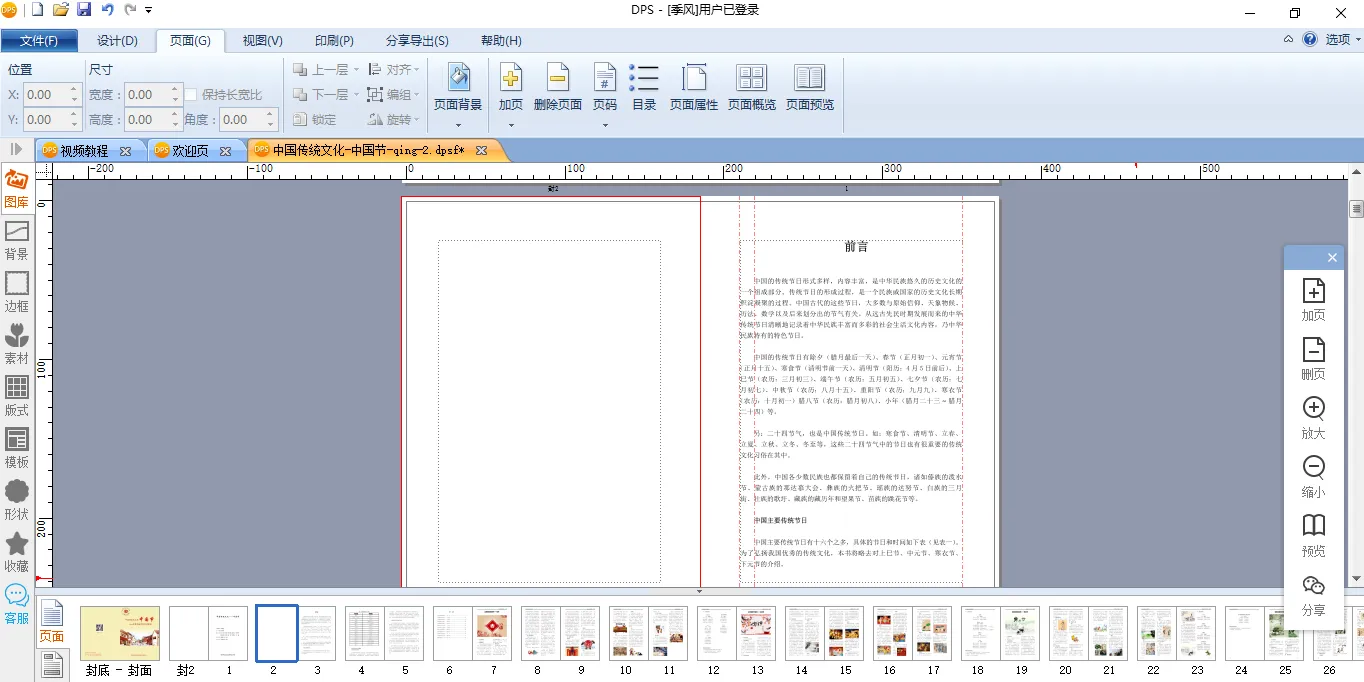Select the 封底-封面 cover thumbnail
Viewport: 1364px width, 682px height.
coord(119,633)
